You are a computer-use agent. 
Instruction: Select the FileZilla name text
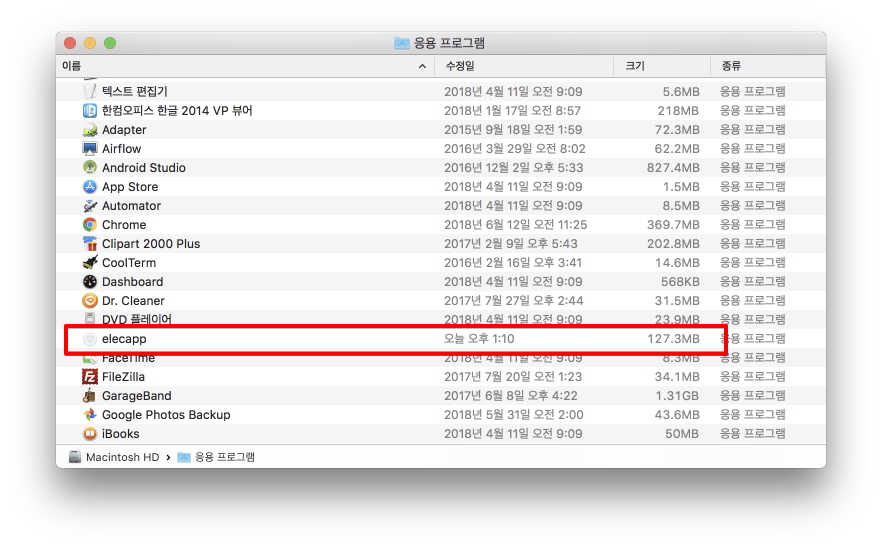coord(123,377)
